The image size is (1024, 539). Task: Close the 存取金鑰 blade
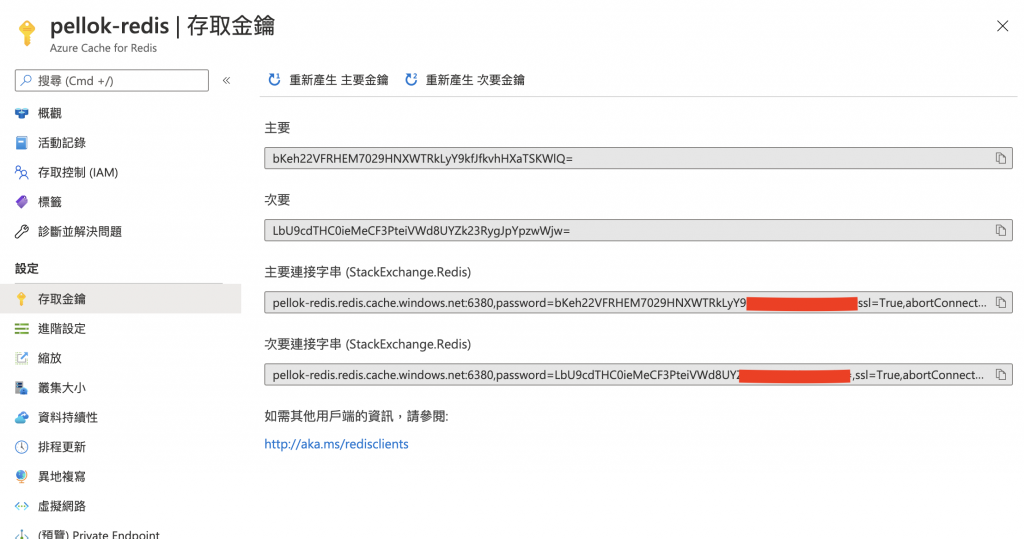click(1002, 26)
